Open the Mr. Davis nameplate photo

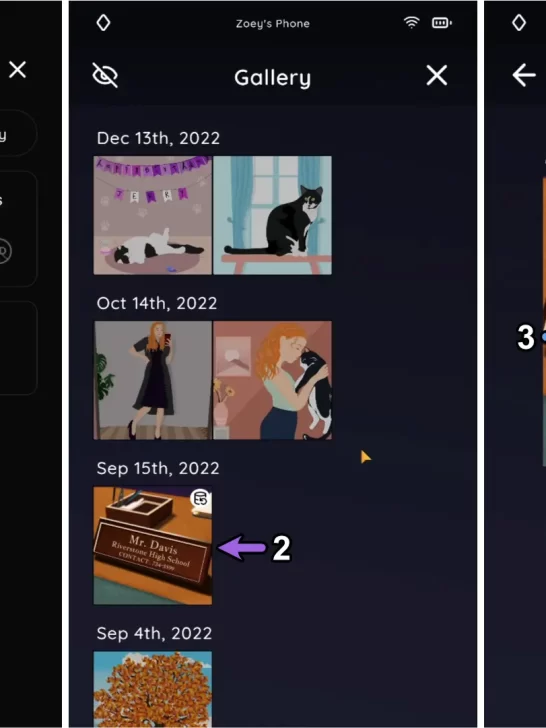pos(153,546)
